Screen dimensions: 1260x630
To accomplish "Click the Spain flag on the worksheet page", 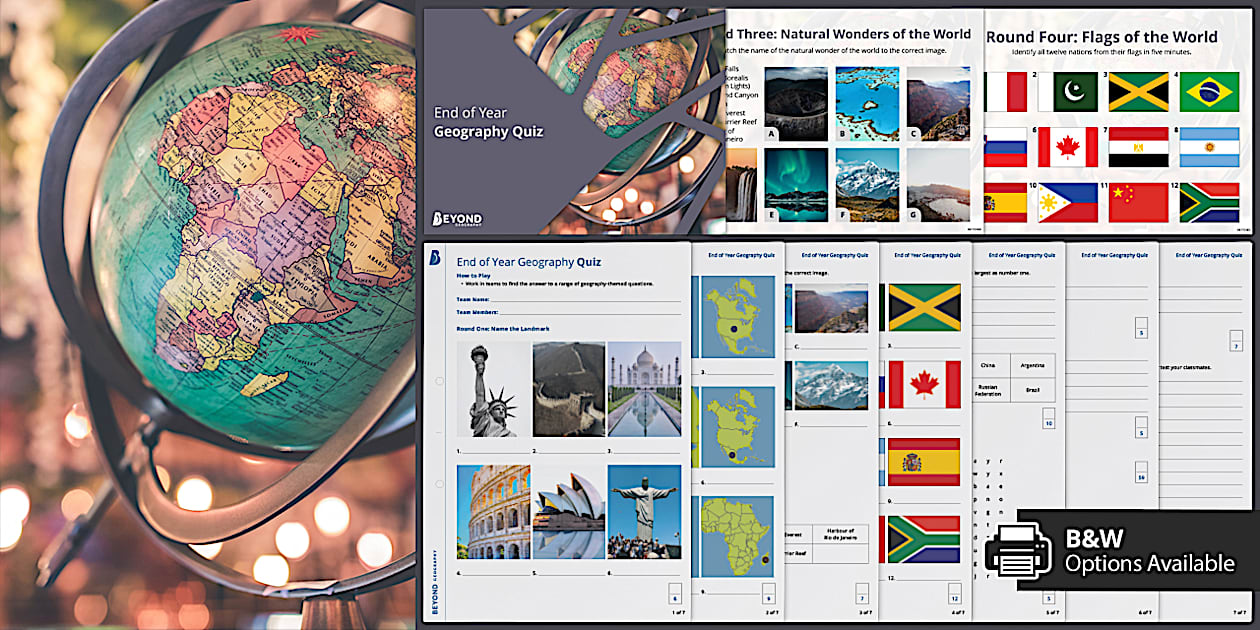I will point(923,462).
